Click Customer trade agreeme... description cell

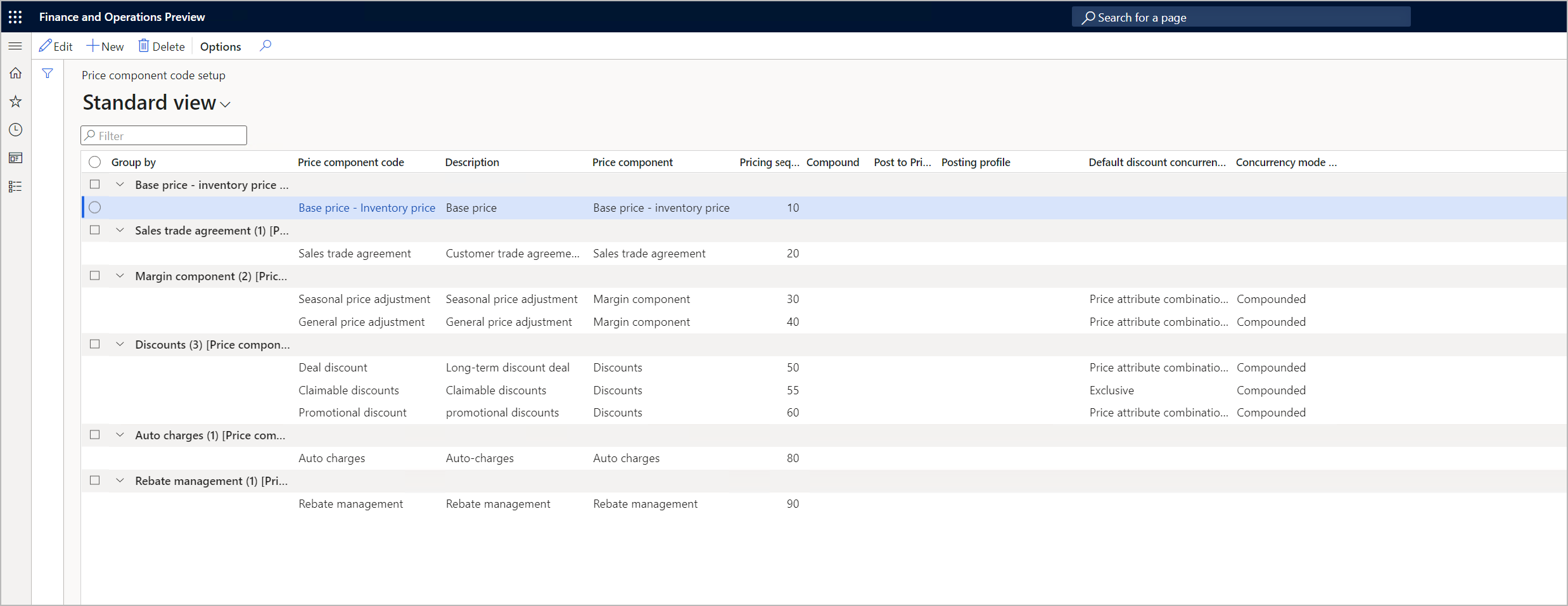[x=513, y=254]
